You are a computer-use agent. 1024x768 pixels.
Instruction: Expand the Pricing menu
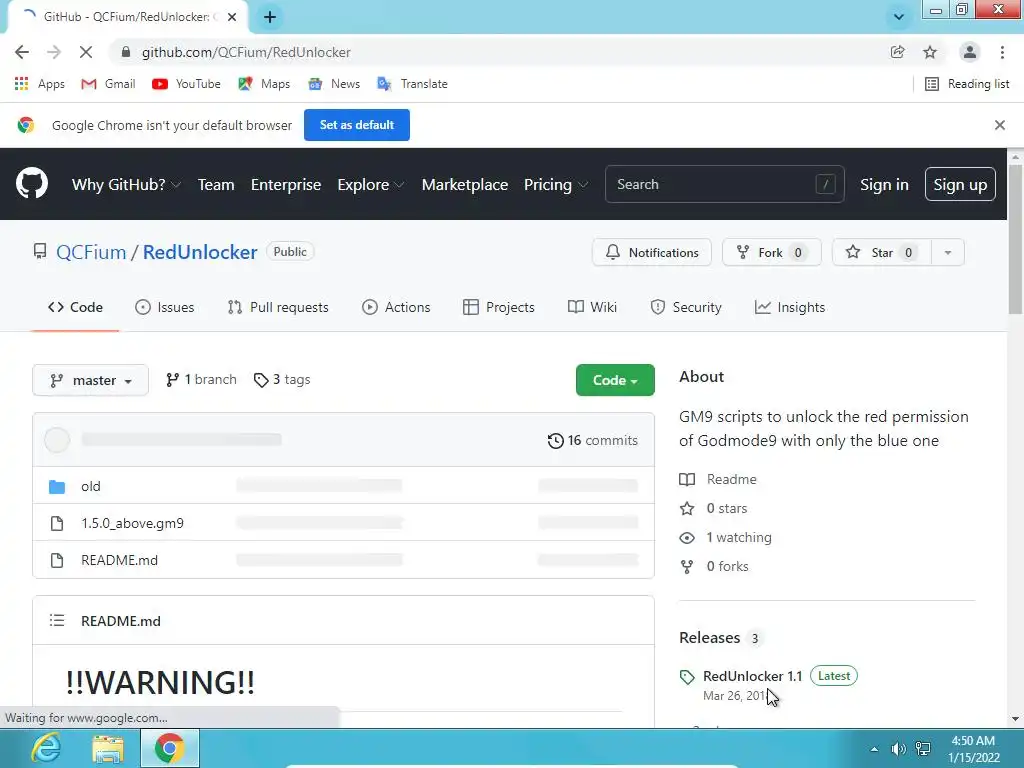tap(556, 184)
